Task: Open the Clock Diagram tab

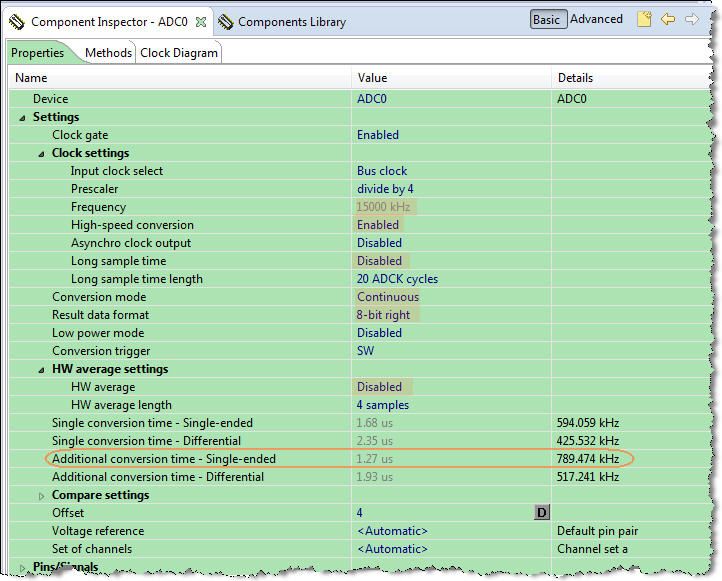Action: point(179,53)
